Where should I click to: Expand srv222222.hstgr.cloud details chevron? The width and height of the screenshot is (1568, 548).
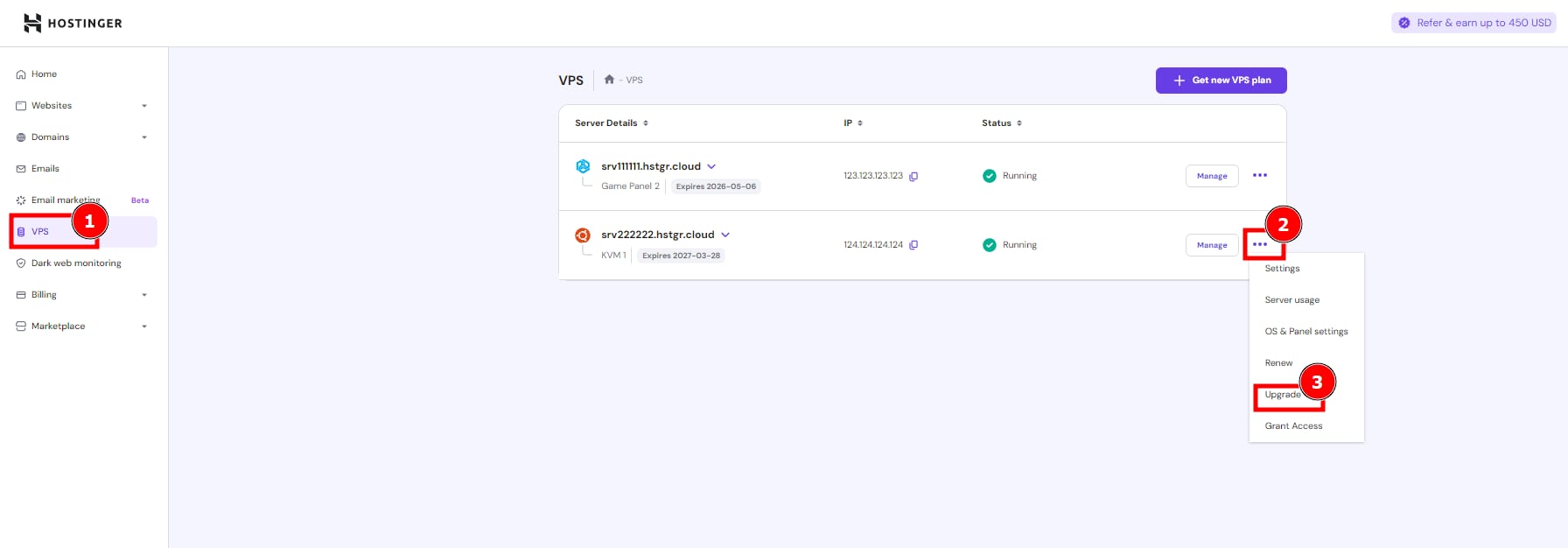[x=725, y=235]
